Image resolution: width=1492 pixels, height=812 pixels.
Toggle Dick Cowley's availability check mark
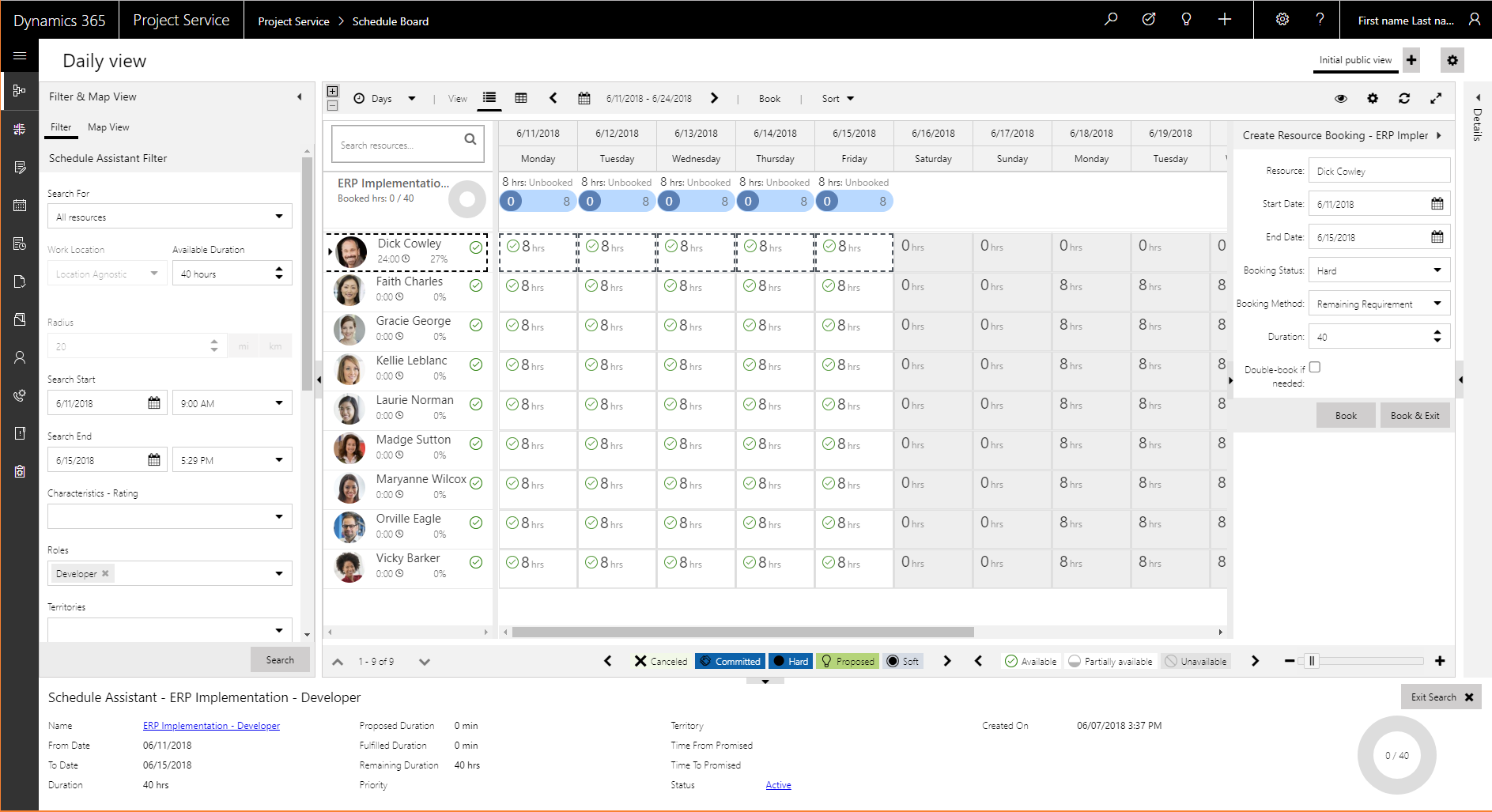[x=476, y=247]
